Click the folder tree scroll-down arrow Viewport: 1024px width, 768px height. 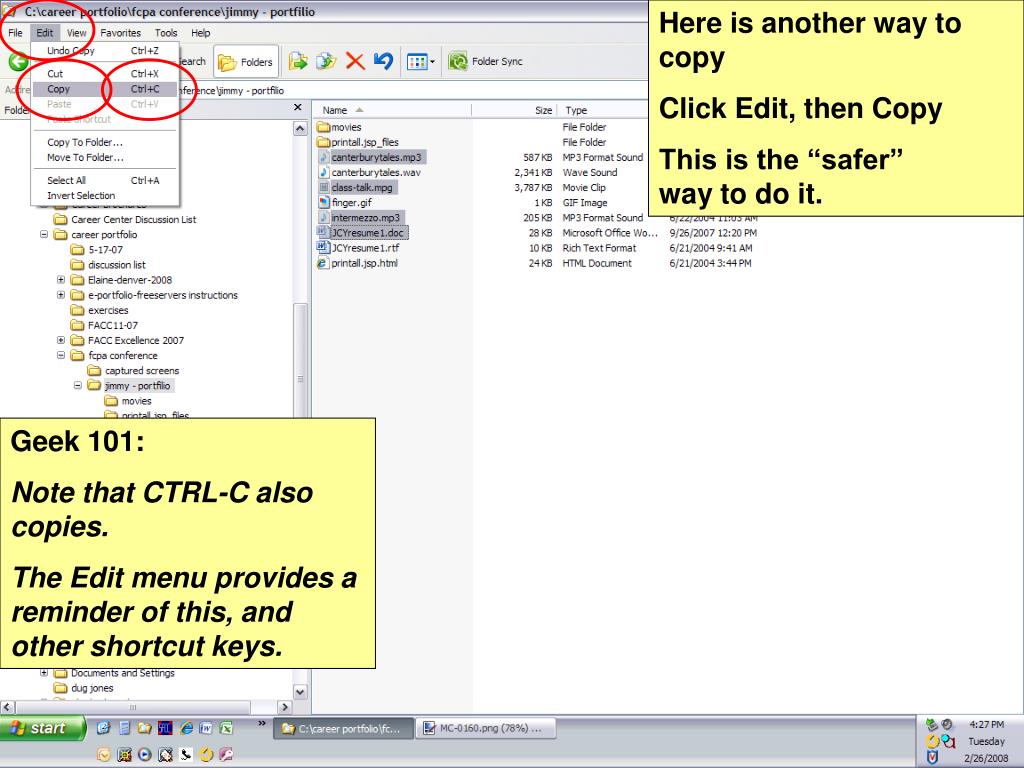(x=300, y=692)
